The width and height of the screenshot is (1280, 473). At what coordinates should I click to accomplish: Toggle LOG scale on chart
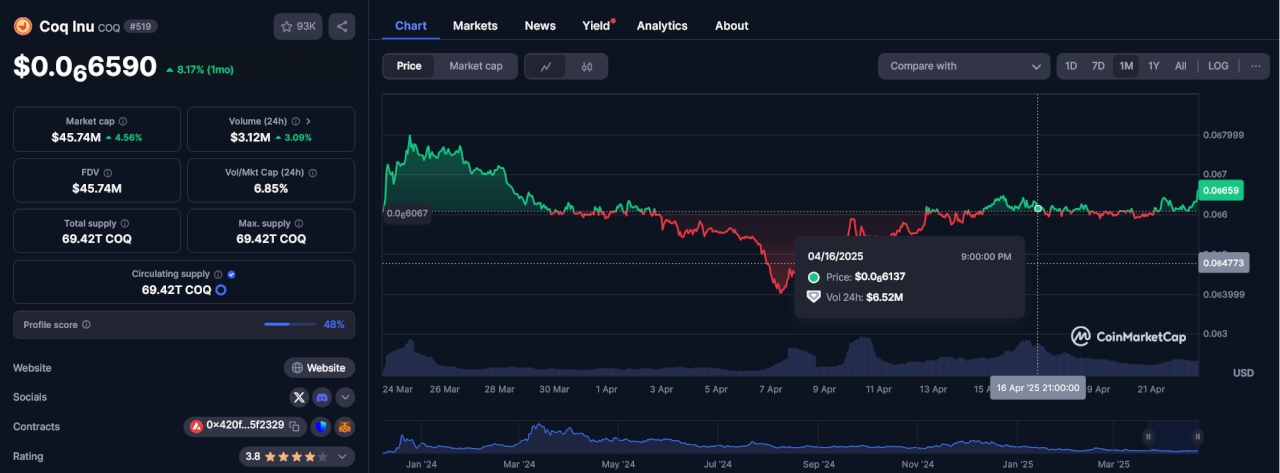pos(1218,66)
